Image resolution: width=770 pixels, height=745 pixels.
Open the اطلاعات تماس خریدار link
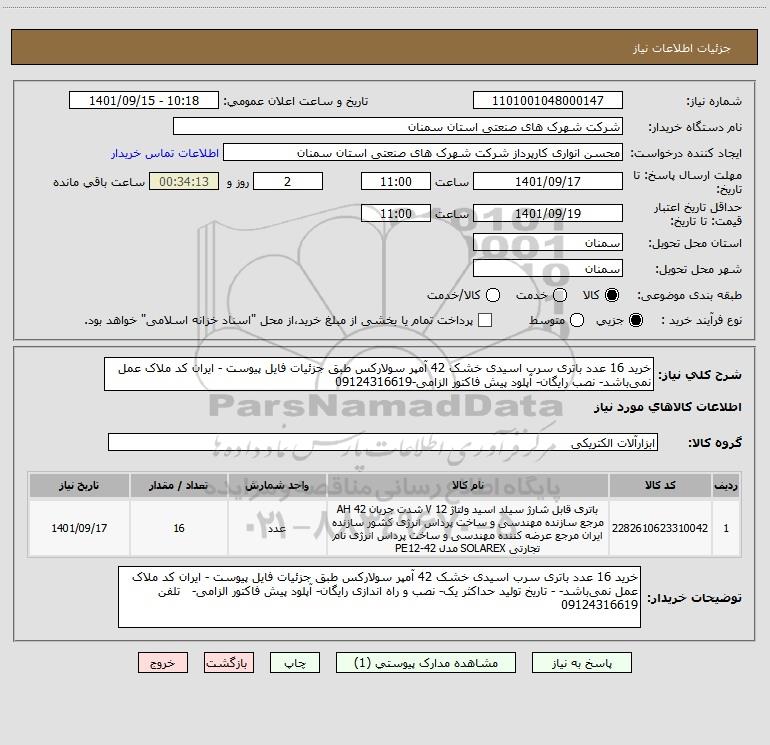point(165,153)
